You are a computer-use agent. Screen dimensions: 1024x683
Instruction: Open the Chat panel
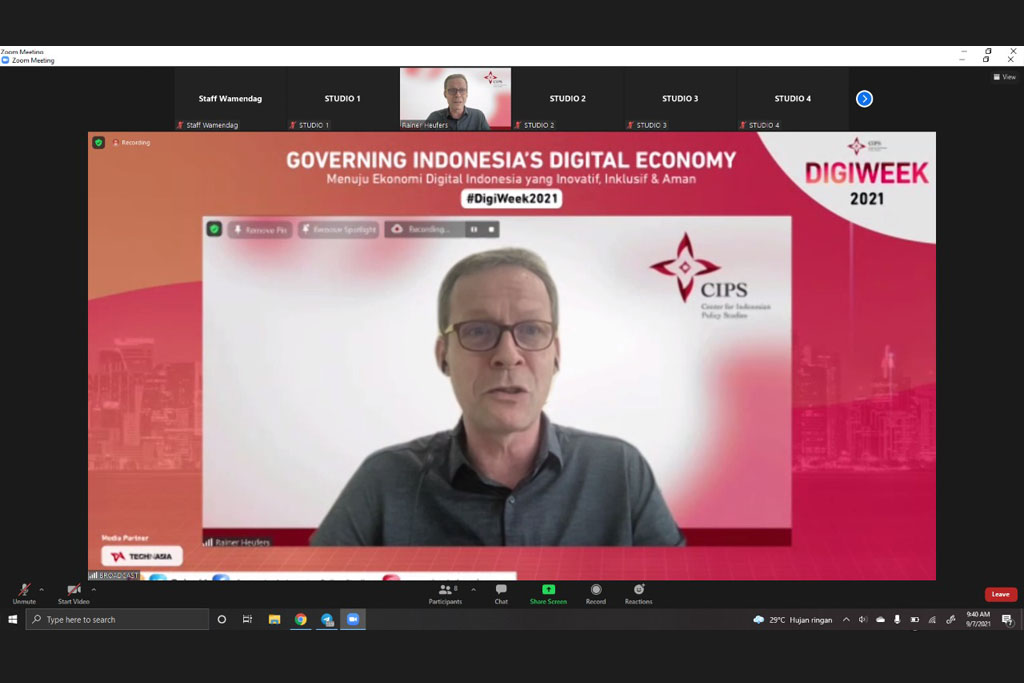(x=501, y=594)
